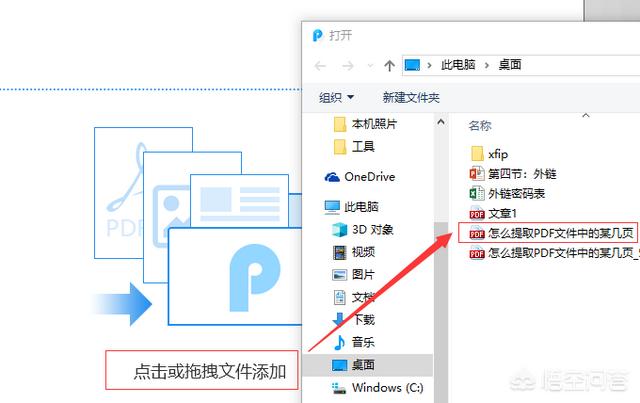Select OneDrive in the navigation pane
Screen dimensions: 640x403
tap(368, 176)
